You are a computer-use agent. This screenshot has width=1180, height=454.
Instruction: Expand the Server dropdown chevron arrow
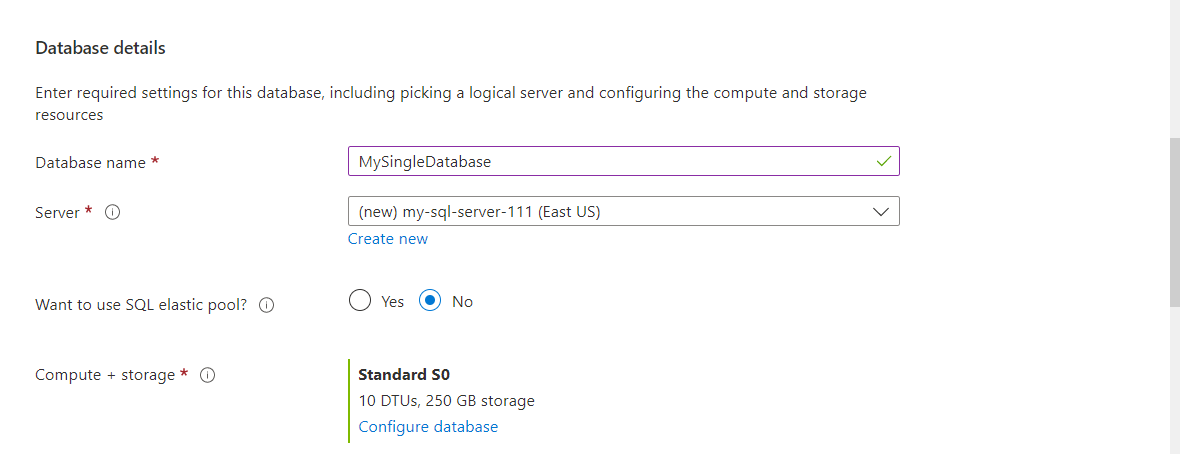(880, 212)
